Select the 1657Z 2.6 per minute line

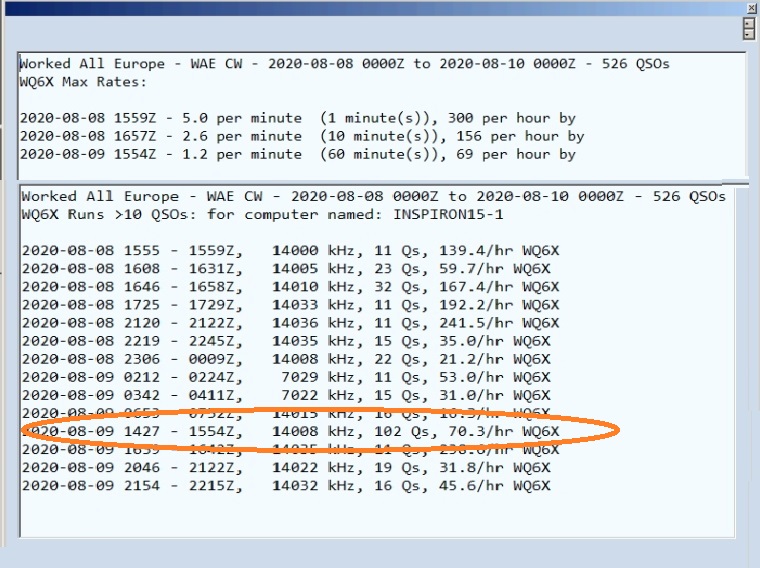tap(302, 136)
